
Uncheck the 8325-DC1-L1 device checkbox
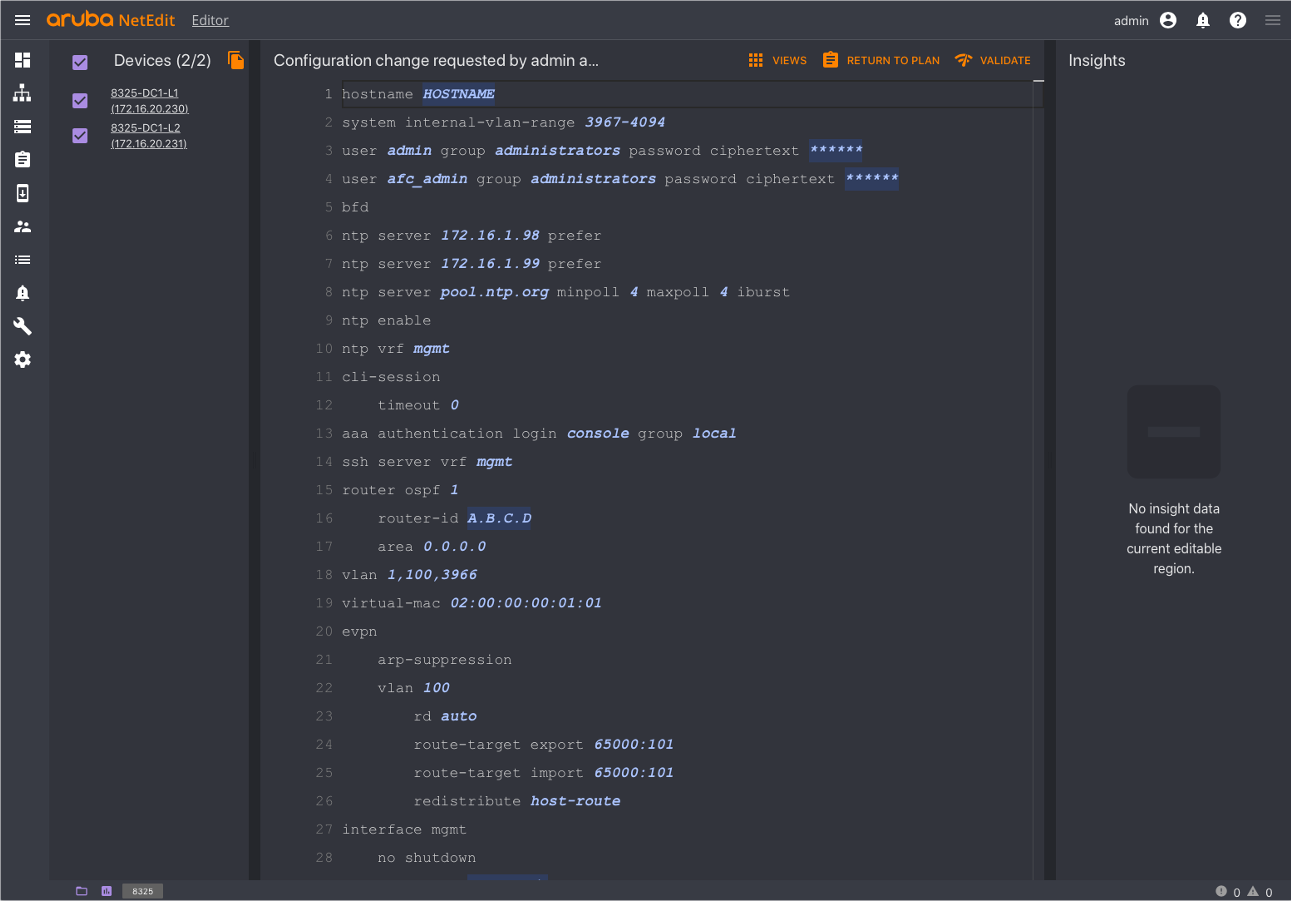(x=80, y=100)
